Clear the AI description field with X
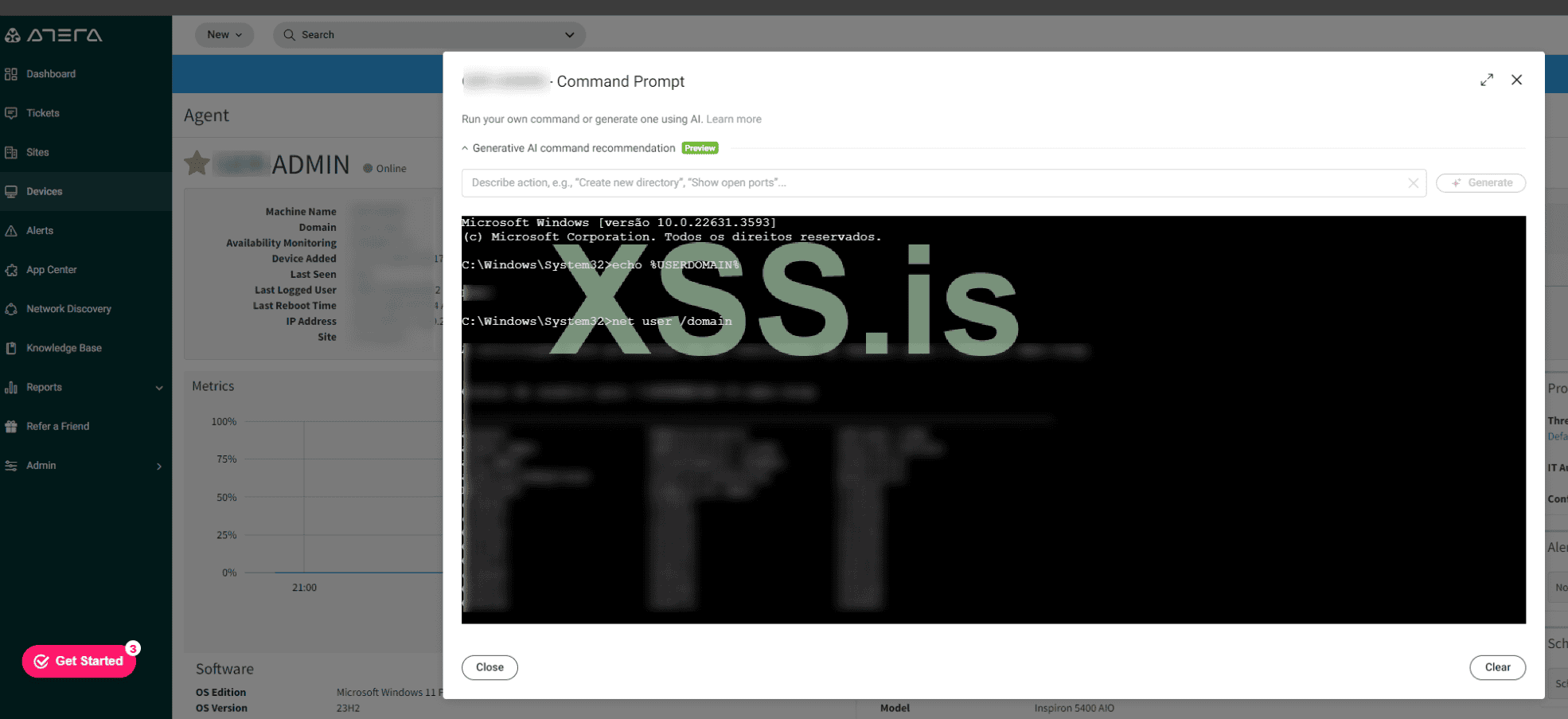 click(1414, 183)
